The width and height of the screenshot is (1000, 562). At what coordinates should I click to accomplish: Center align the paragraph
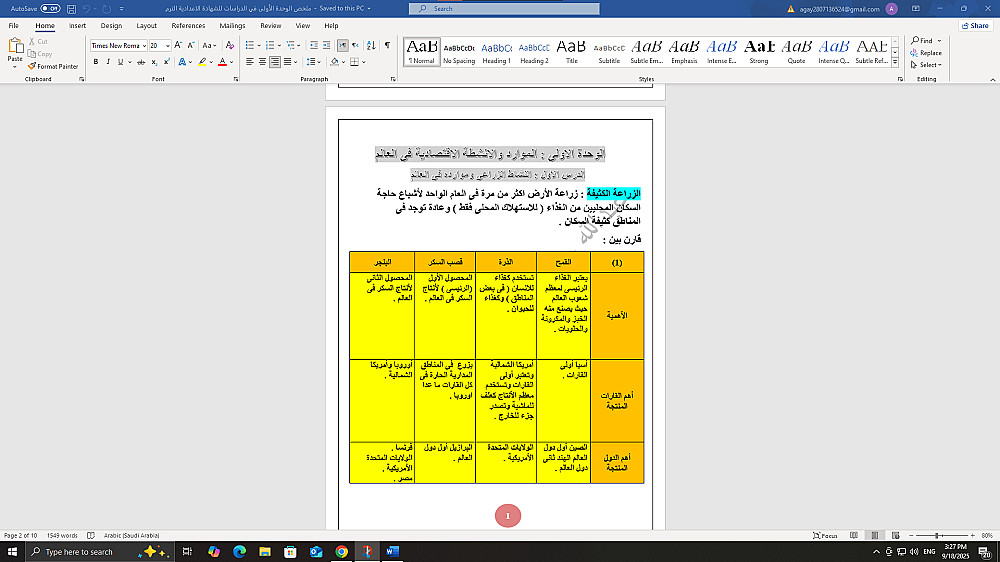[x=262, y=62]
